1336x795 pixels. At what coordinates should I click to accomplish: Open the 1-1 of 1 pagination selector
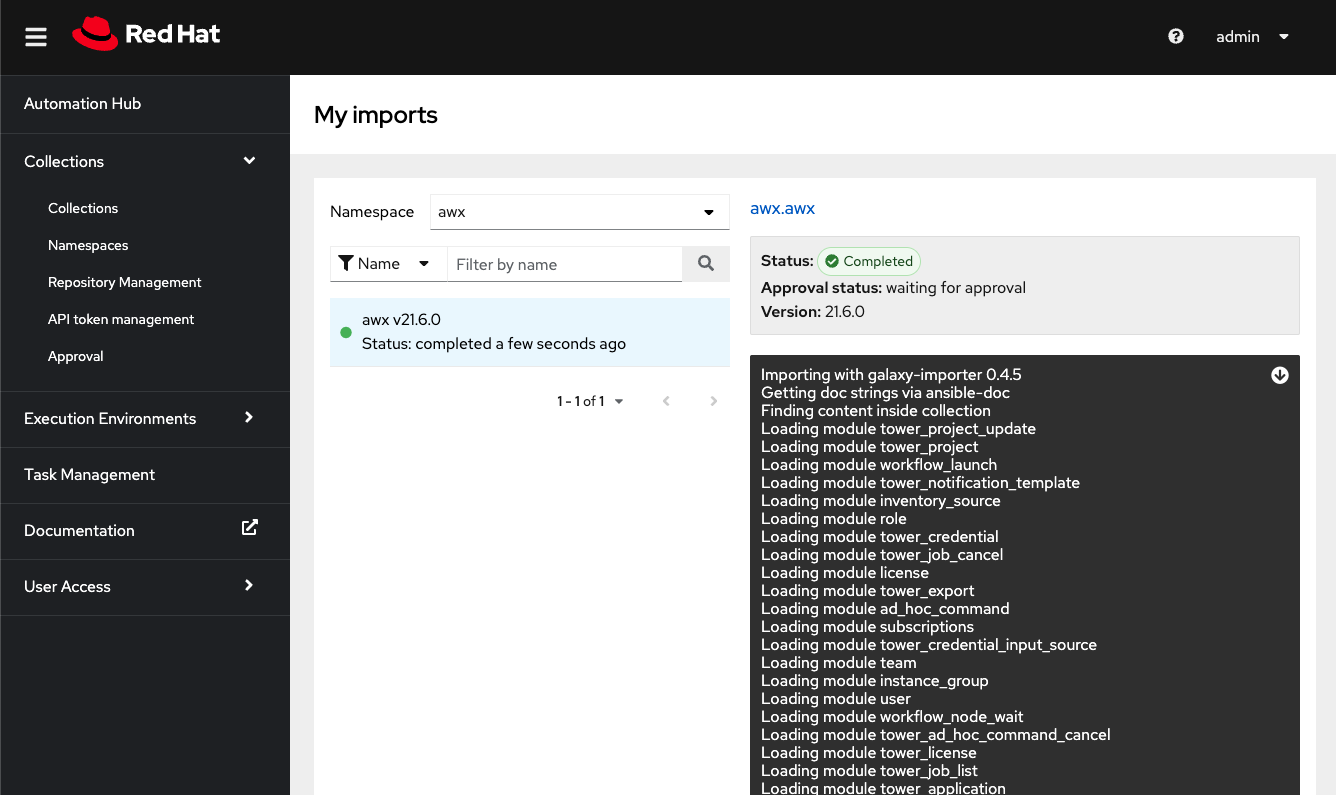click(590, 400)
